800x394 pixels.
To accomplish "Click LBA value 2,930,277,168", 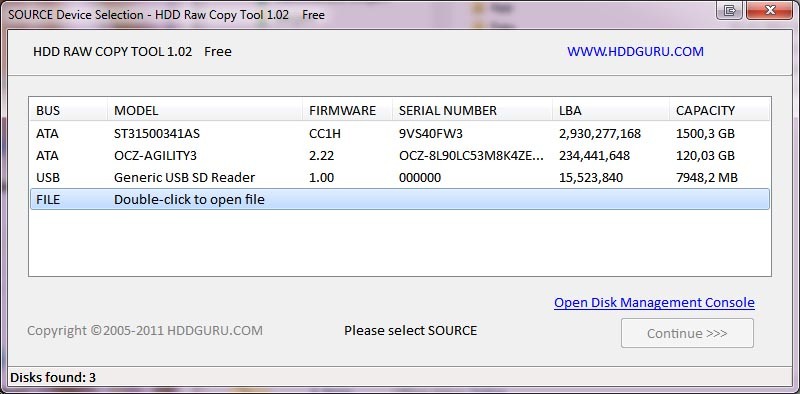I will tap(600, 134).
